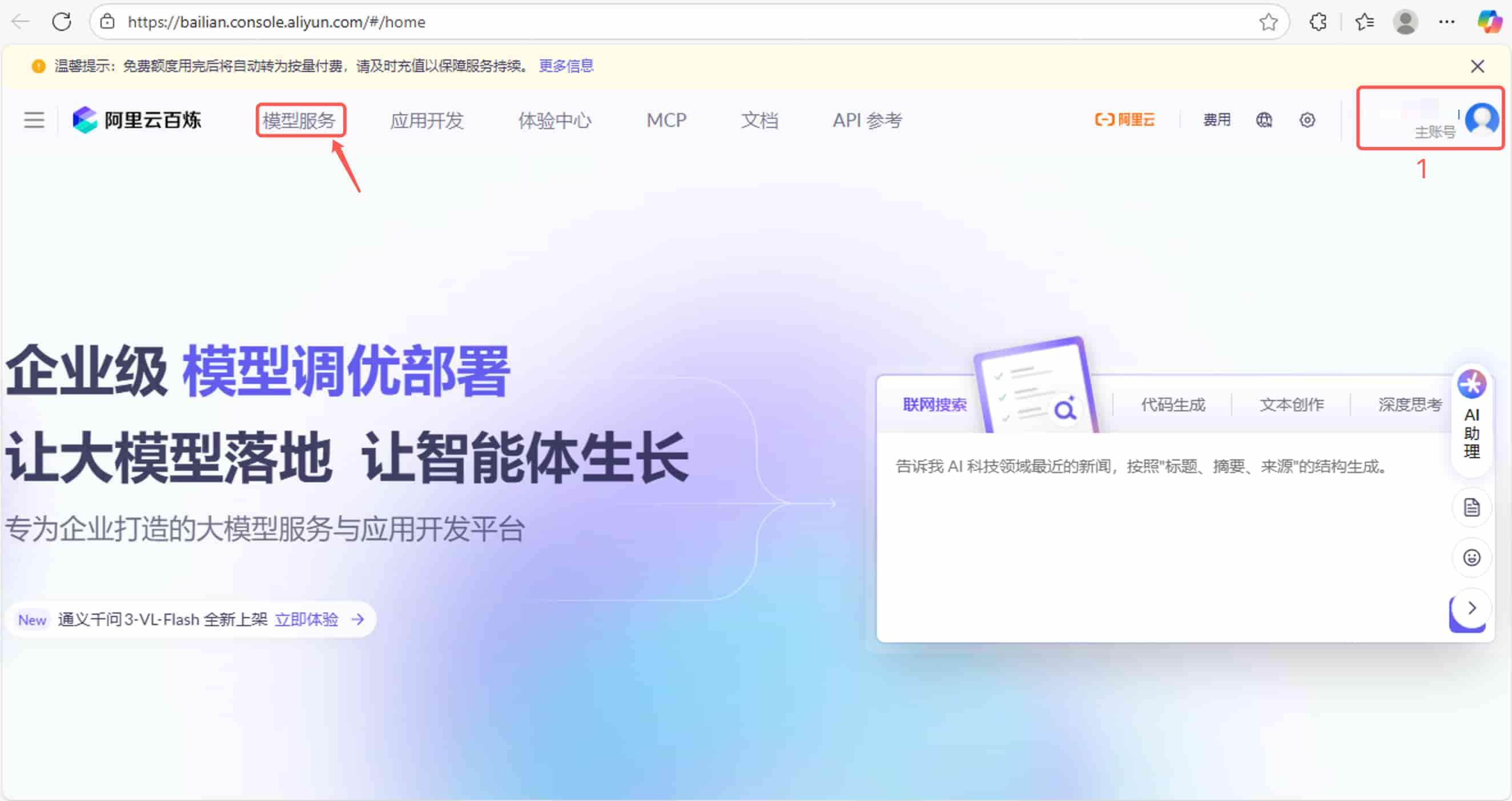Open the AI 助理 assistant panel
This screenshot has height=801, width=1512.
coord(1471,418)
